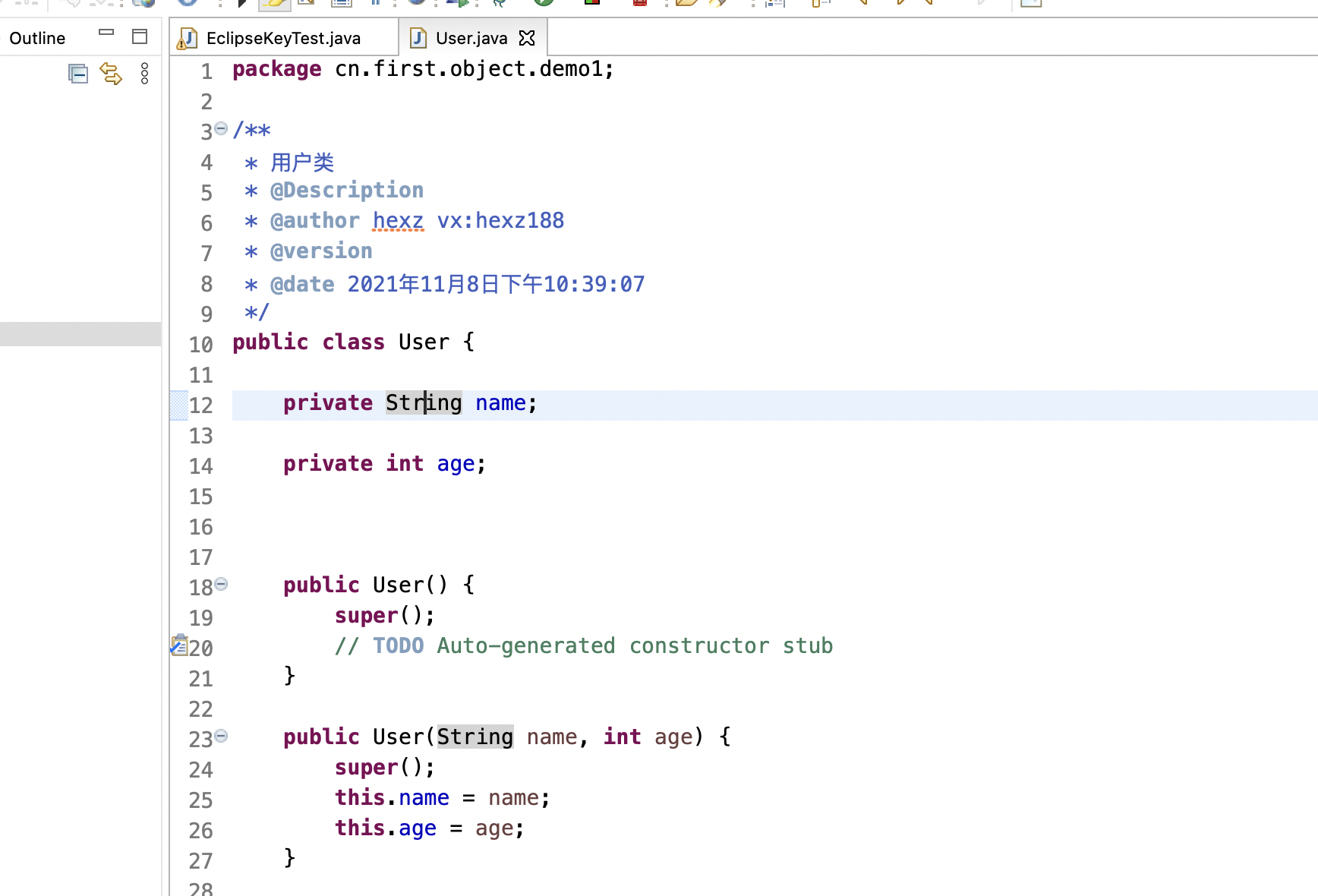Maximize the Outline view
1318x896 pixels.
point(140,36)
